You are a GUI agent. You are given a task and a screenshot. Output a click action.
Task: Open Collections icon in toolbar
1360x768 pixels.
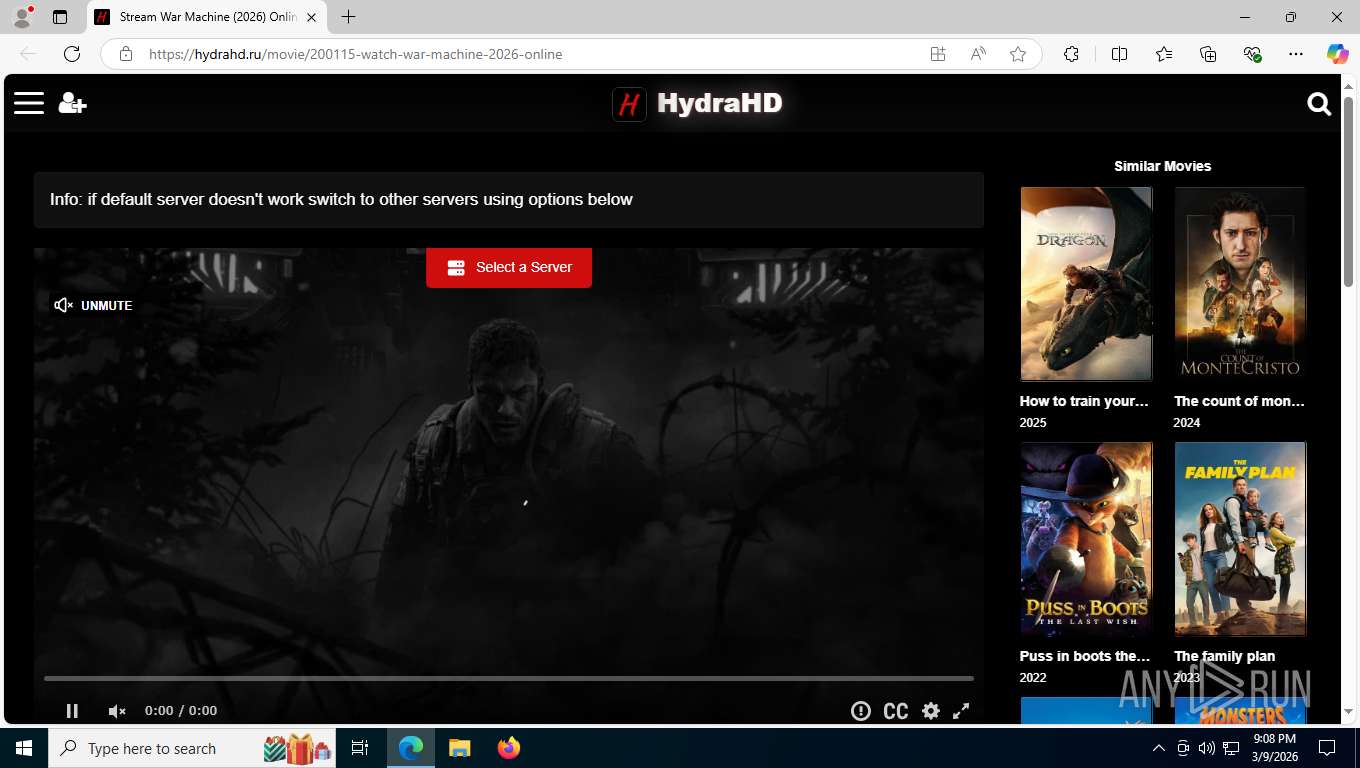click(1208, 54)
